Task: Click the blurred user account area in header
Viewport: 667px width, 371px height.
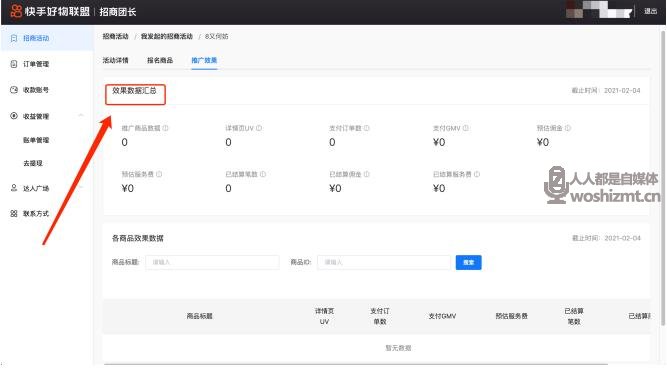Action: [x=599, y=10]
